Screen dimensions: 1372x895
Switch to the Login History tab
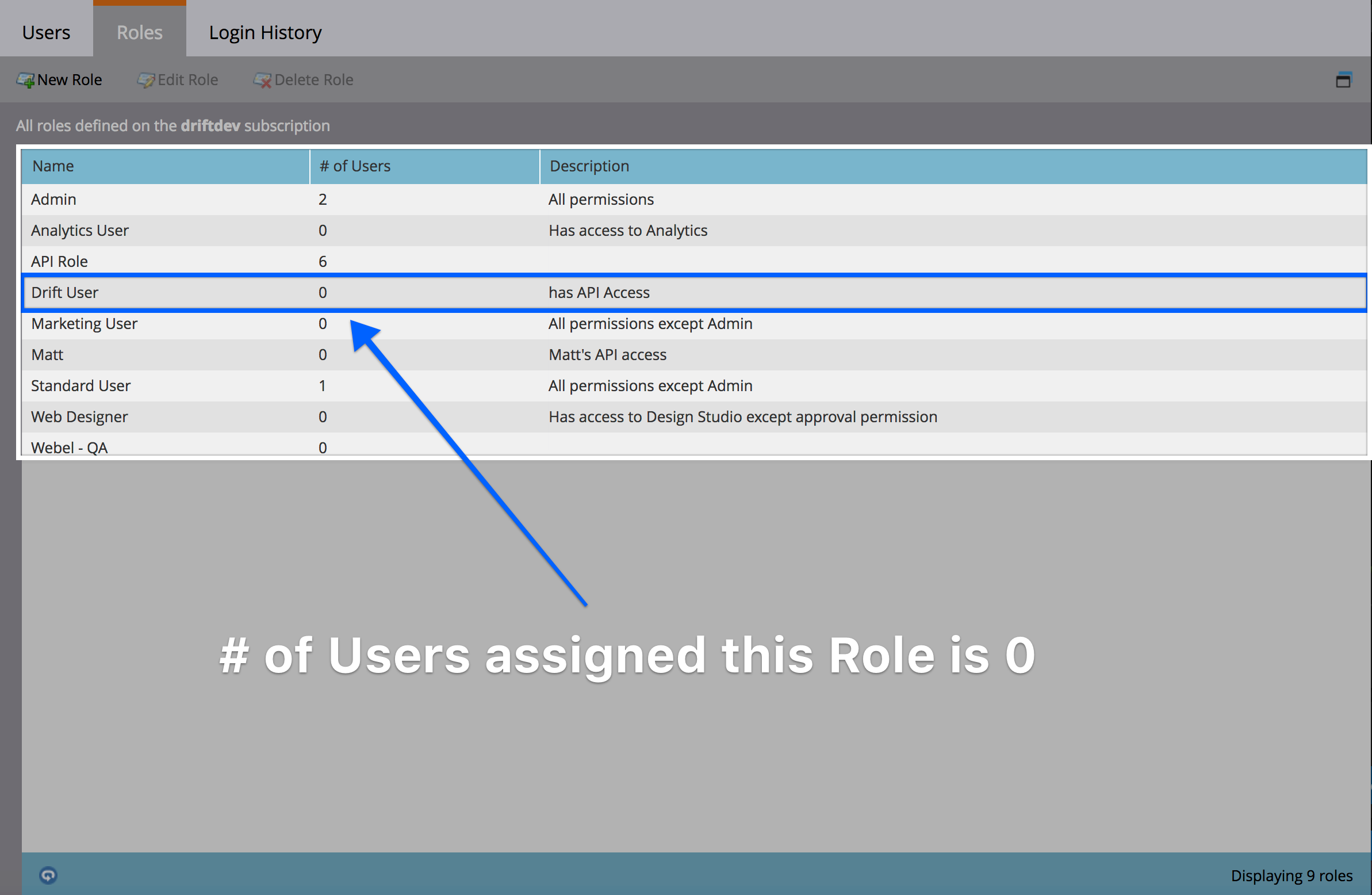(x=265, y=32)
